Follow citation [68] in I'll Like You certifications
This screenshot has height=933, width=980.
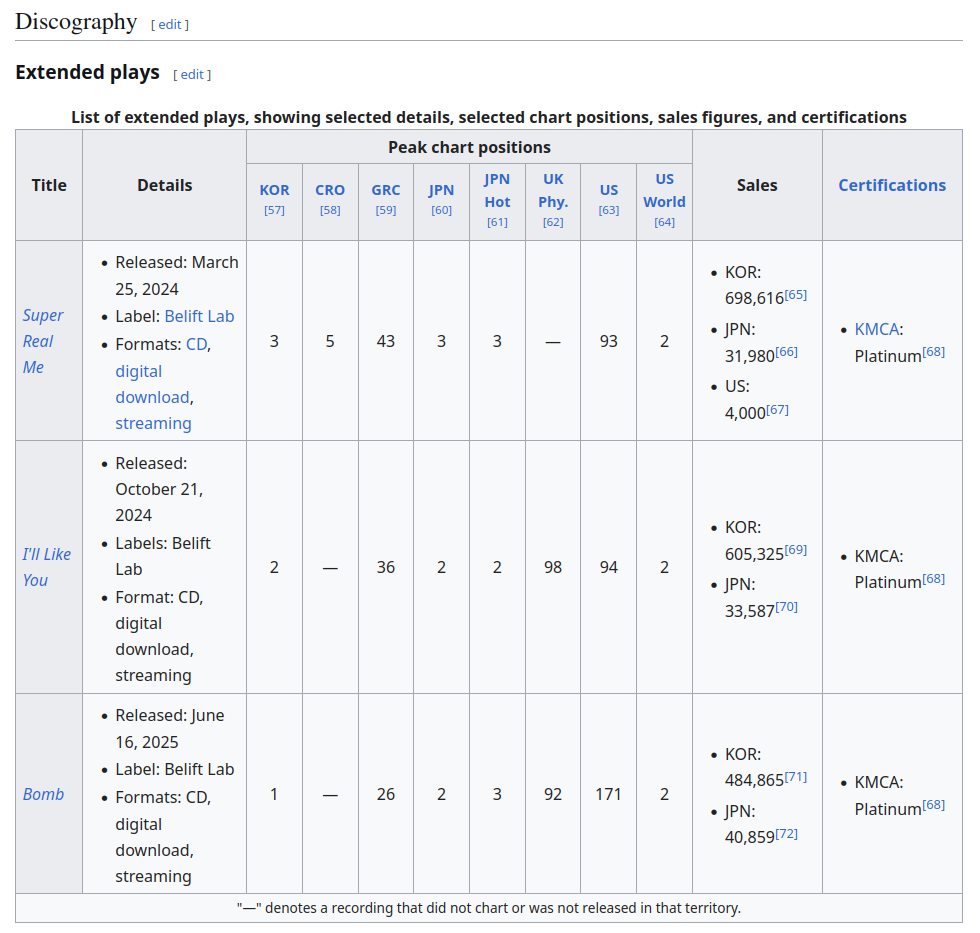coord(934,579)
